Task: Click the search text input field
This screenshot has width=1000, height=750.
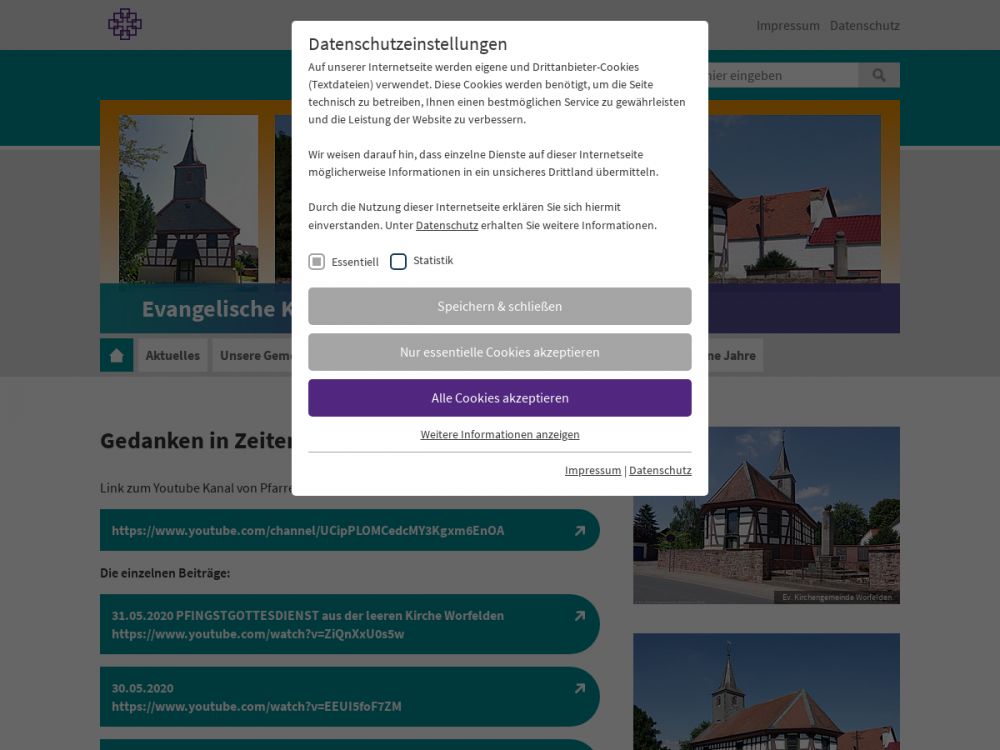Action: point(780,75)
